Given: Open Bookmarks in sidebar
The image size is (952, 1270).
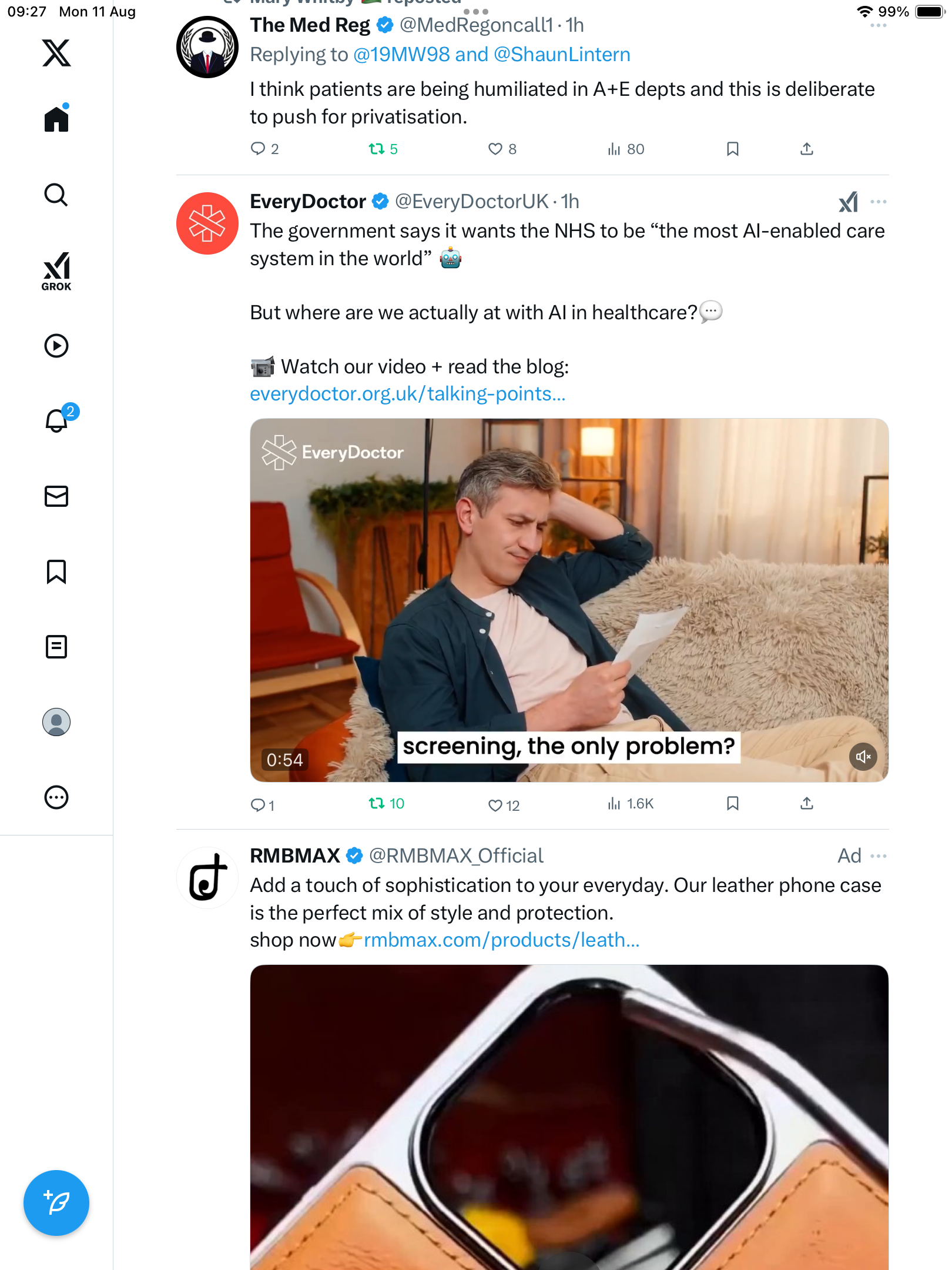Looking at the screenshot, I should [56, 571].
